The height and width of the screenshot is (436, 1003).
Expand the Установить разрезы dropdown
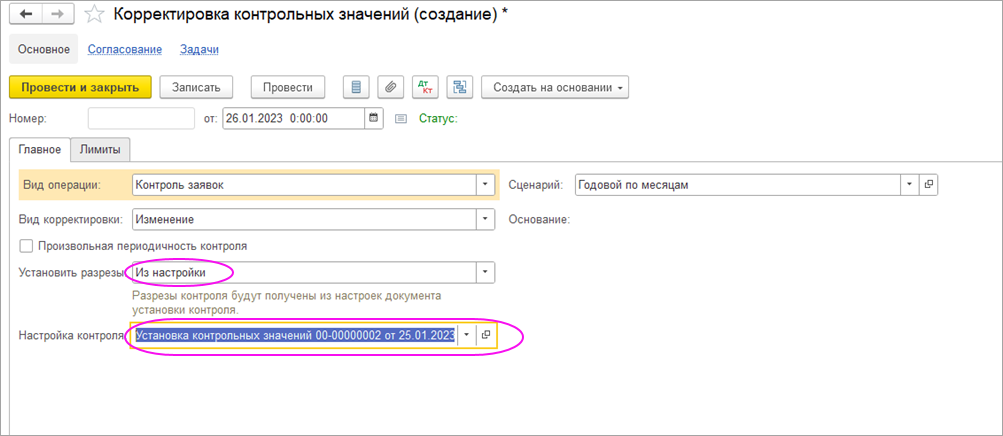click(486, 273)
